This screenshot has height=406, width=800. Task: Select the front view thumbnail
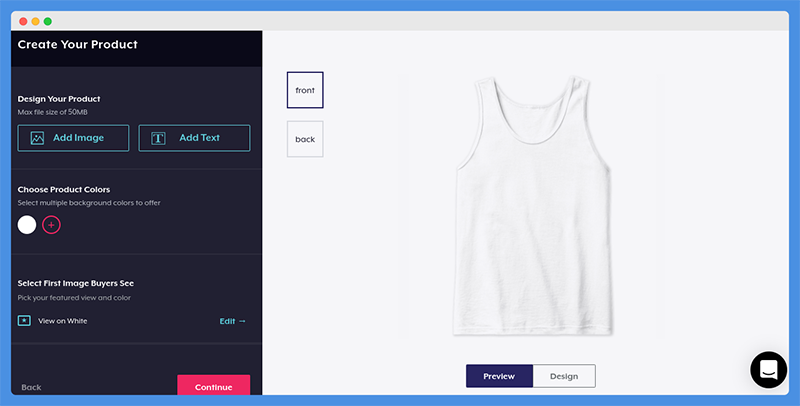[x=305, y=90]
